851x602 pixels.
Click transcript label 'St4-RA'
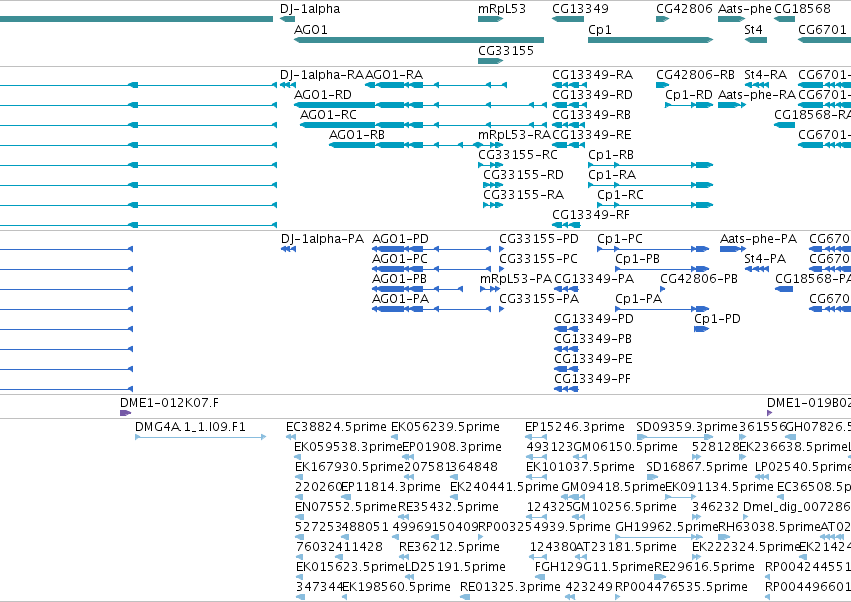point(765,74)
